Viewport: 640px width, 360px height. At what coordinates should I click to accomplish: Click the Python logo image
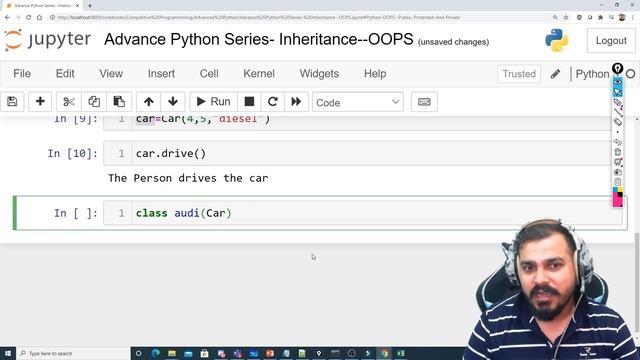pyautogui.click(x=557, y=40)
